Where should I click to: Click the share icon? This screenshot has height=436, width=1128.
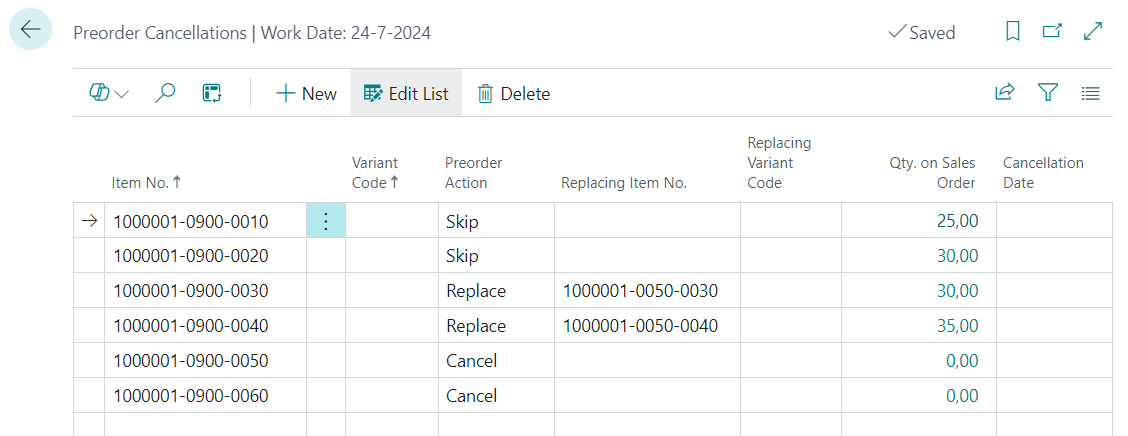pyautogui.click(x=1004, y=93)
